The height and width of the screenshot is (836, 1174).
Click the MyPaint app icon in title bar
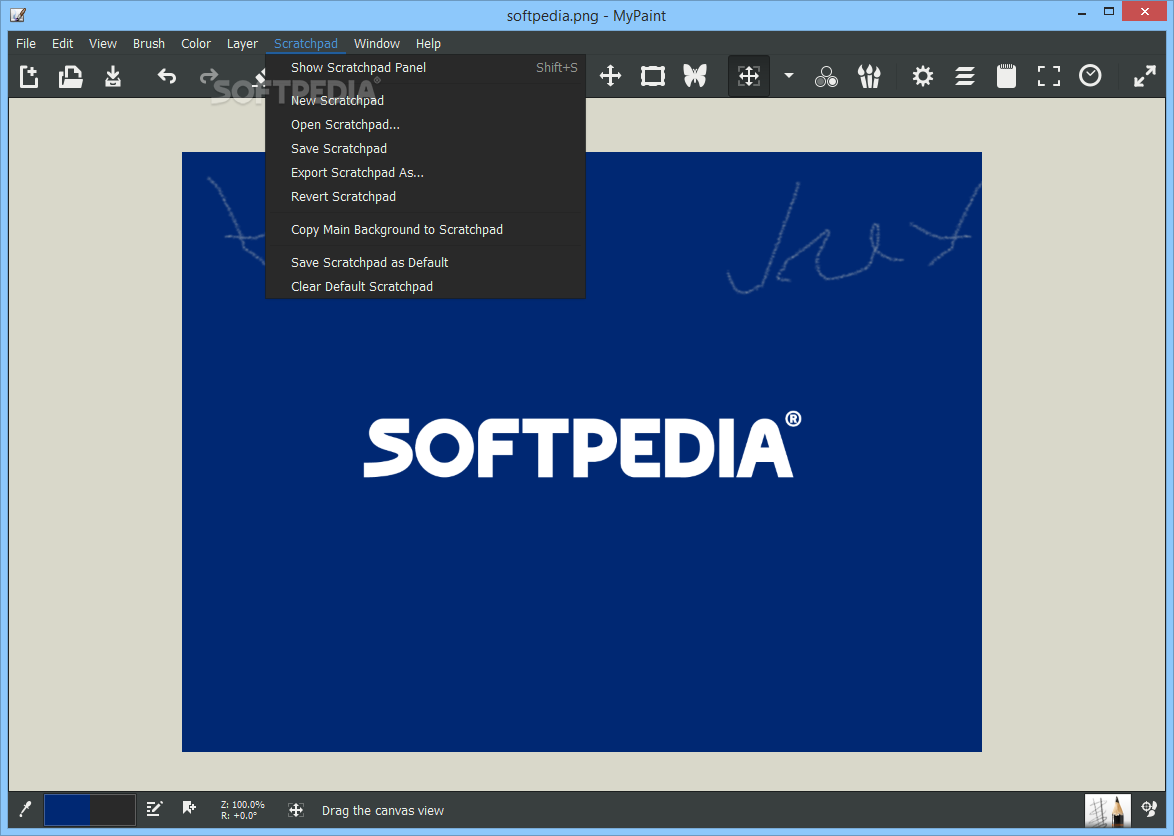18,15
